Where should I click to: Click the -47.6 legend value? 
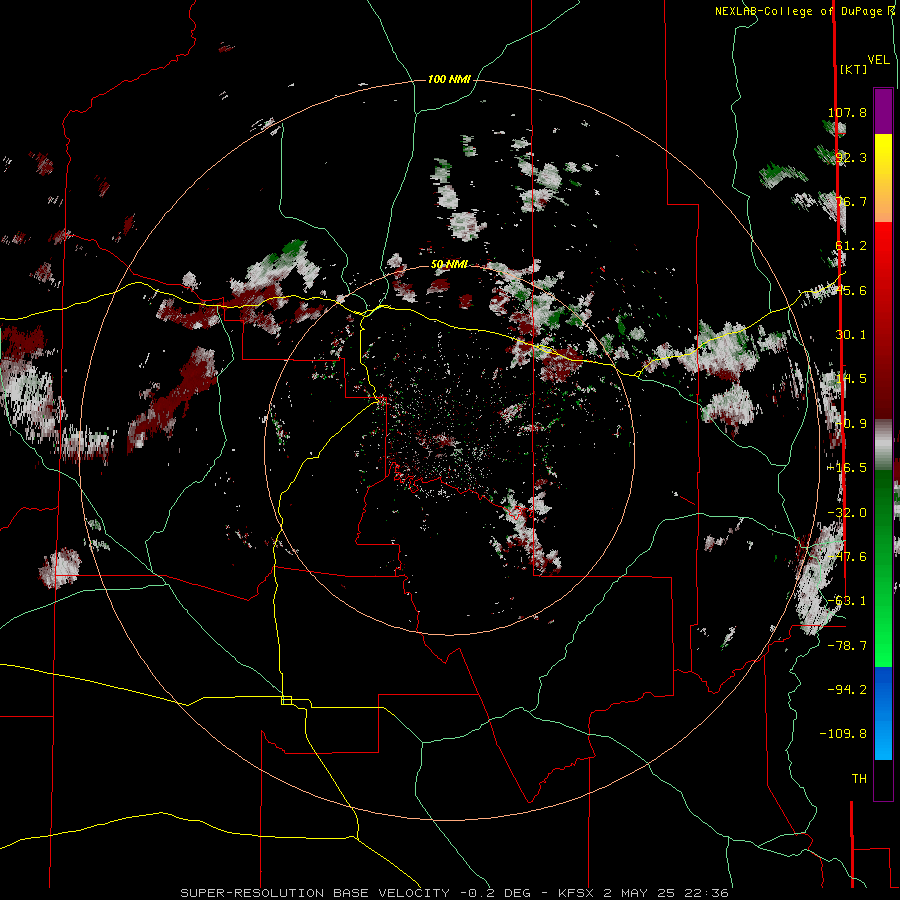[x=847, y=557]
